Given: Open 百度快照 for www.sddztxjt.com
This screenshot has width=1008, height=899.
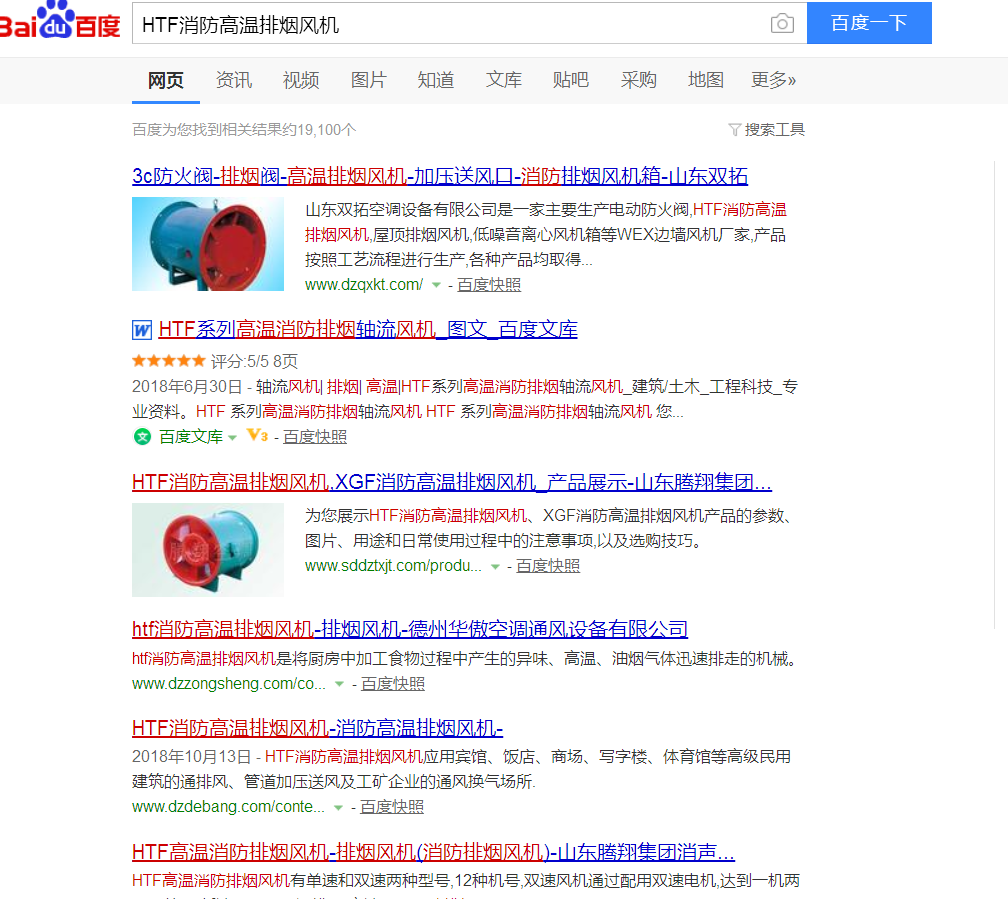Looking at the screenshot, I should pos(548,567).
